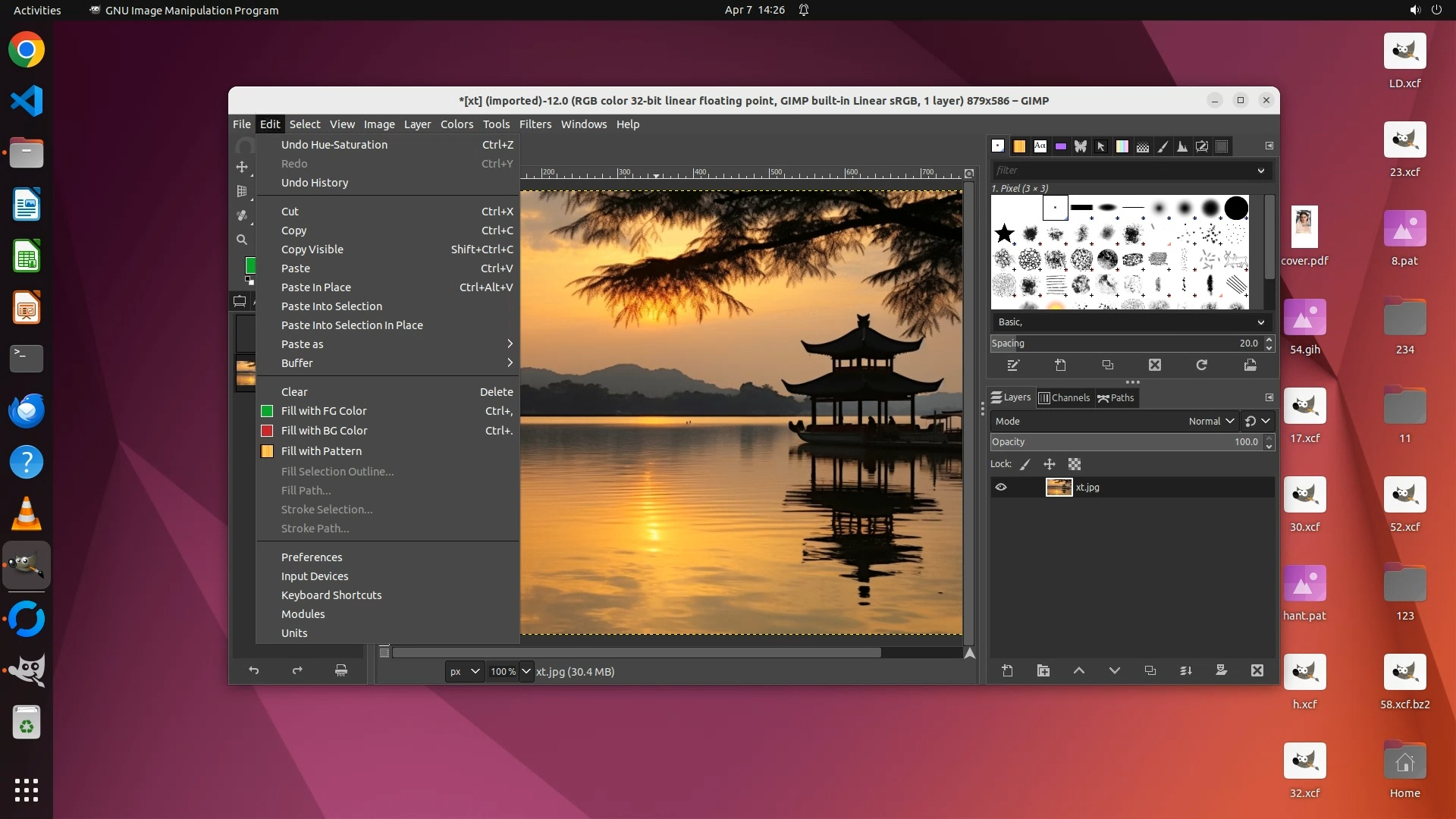The height and width of the screenshot is (819, 1456).
Task: Open the layer Mode Normal dropdown
Action: click(x=1210, y=421)
